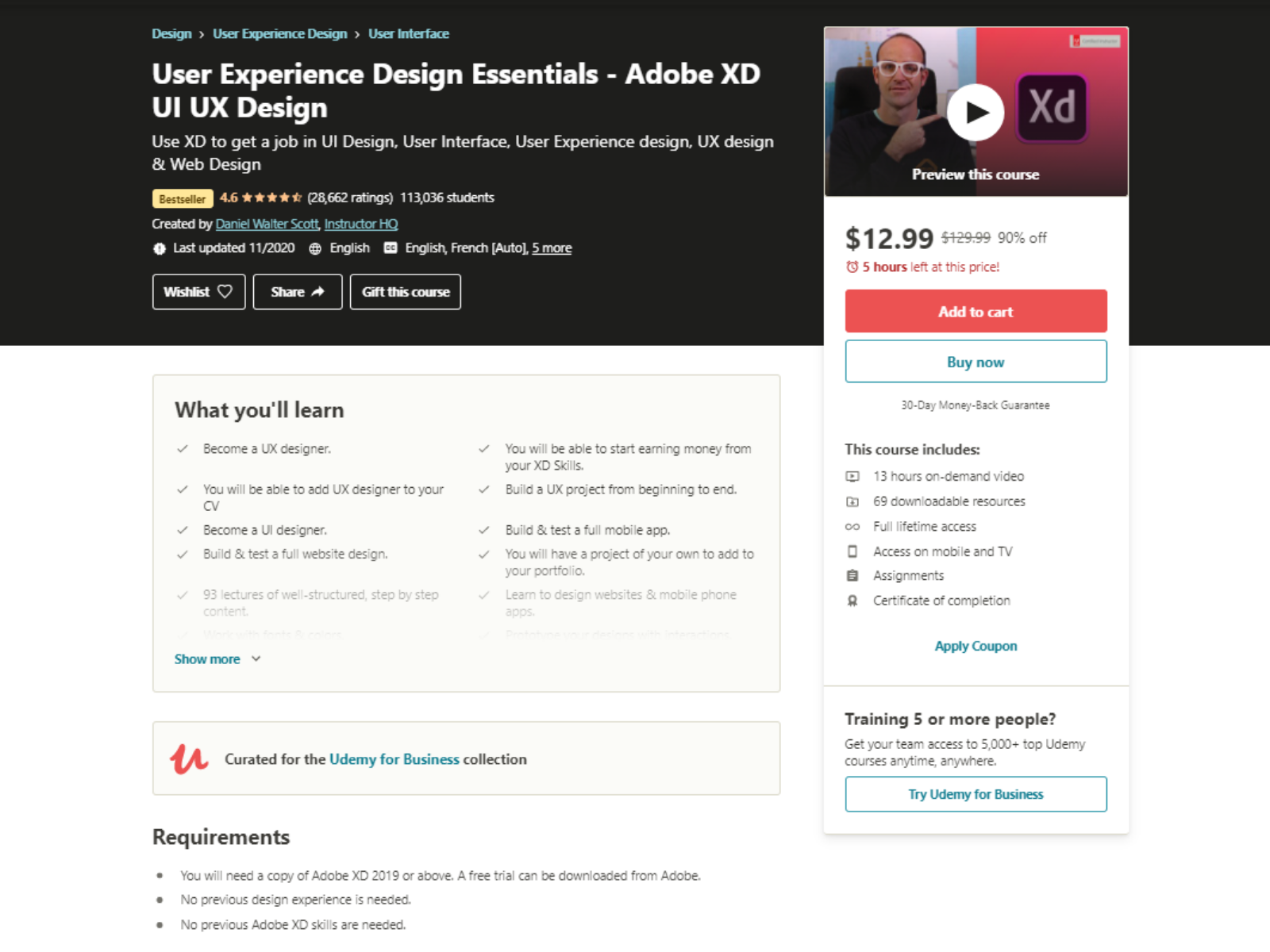
Task: Open Daniel Walter Scott instructor link
Action: (x=267, y=224)
